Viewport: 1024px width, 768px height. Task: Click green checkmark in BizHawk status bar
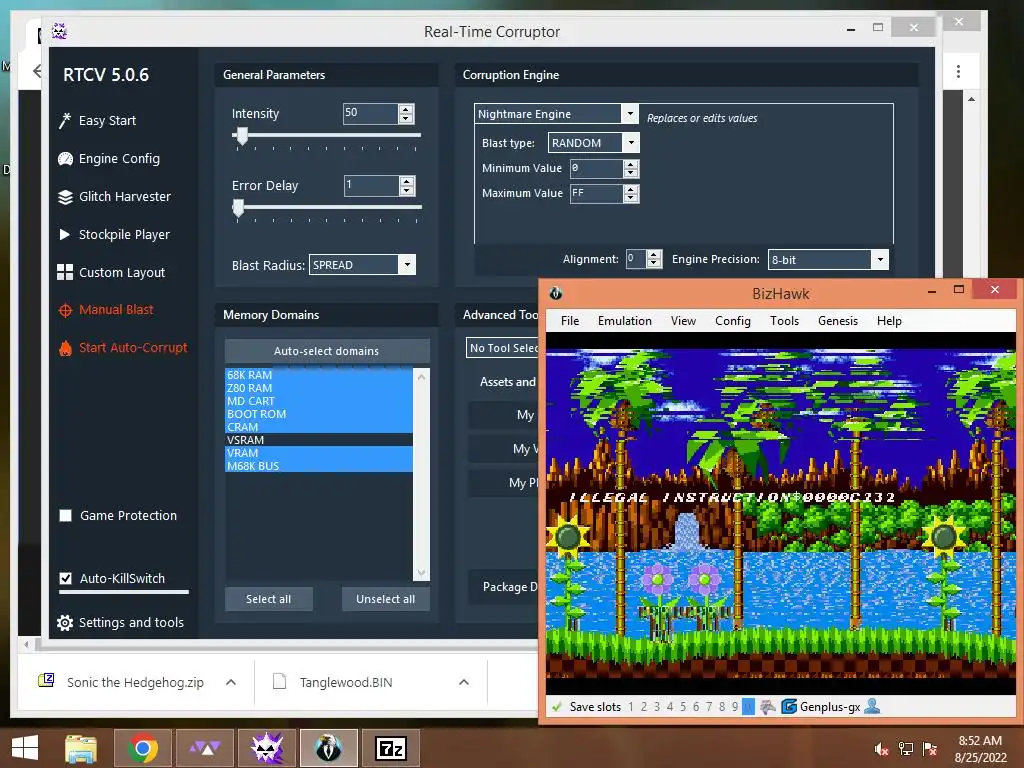tap(557, 707)
